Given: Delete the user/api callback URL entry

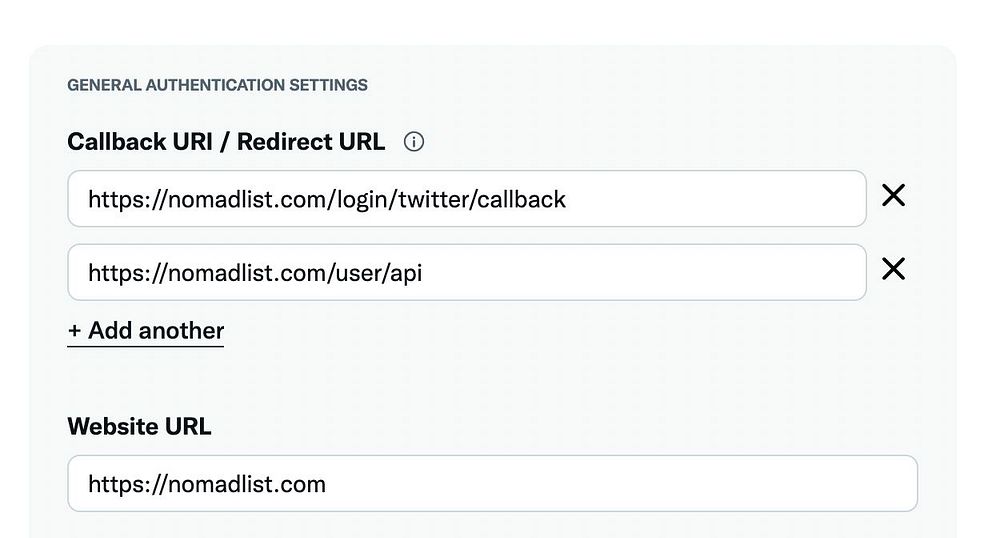Looking at the screenshot, I should 893,269.
